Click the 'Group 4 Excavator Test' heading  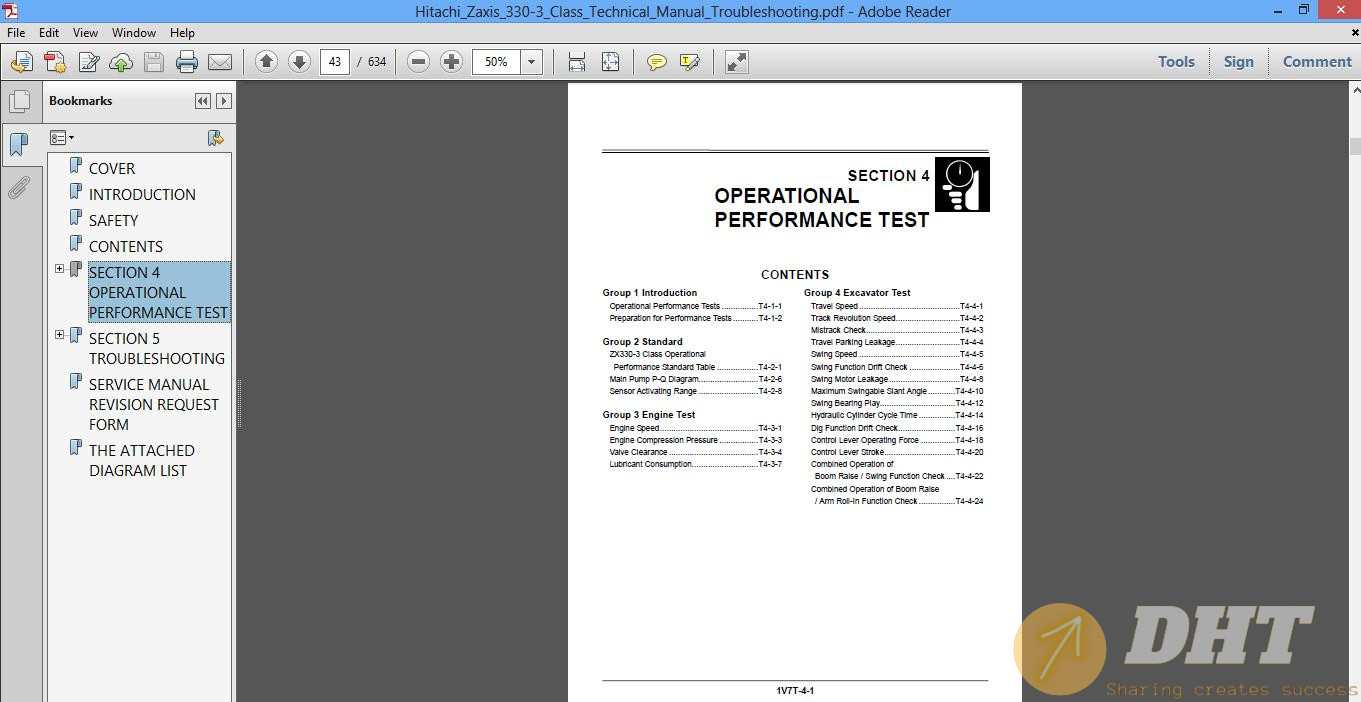click(857, 293)
